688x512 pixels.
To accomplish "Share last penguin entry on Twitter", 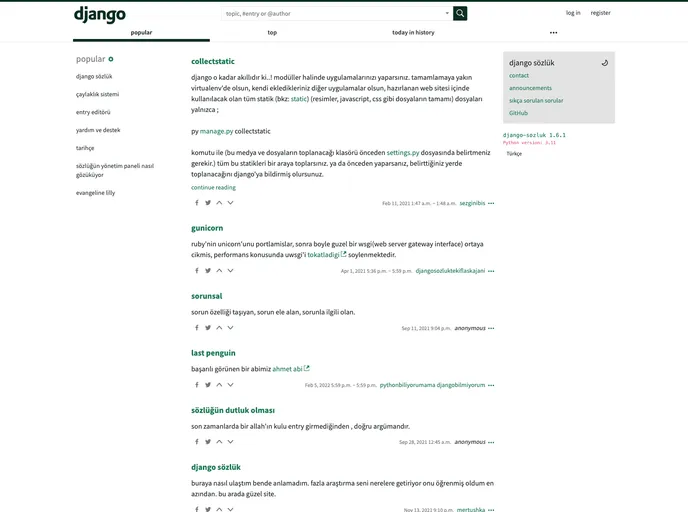I will pyautogui.click(x=208, y=385).
